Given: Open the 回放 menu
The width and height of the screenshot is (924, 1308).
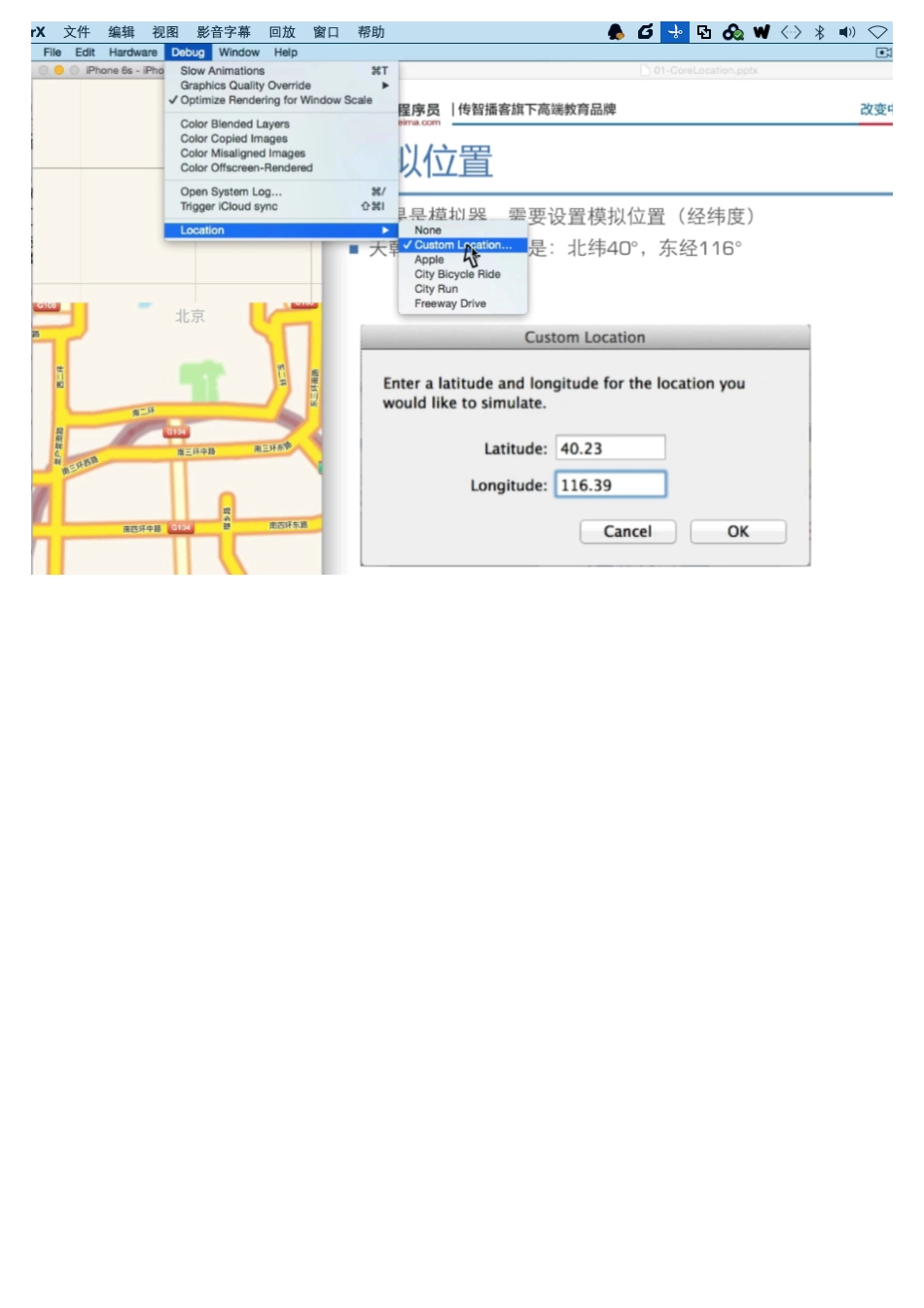Looking at the screenshot, I should pyautogui.click(x=282, y=32).
